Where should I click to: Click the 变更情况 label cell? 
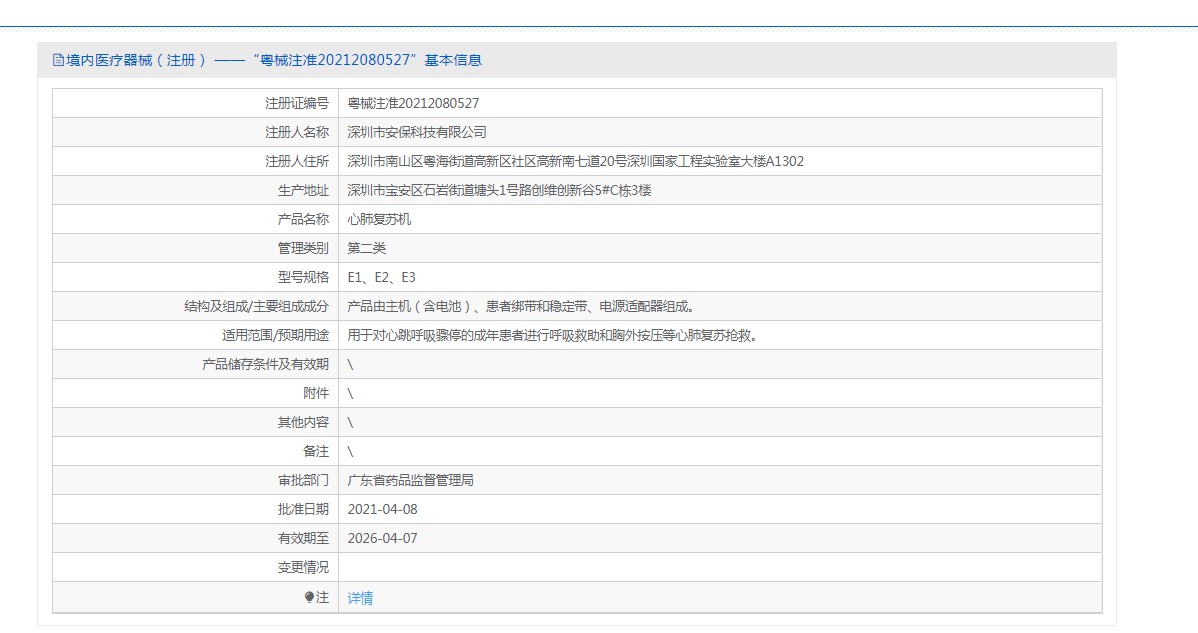[196, 567]
